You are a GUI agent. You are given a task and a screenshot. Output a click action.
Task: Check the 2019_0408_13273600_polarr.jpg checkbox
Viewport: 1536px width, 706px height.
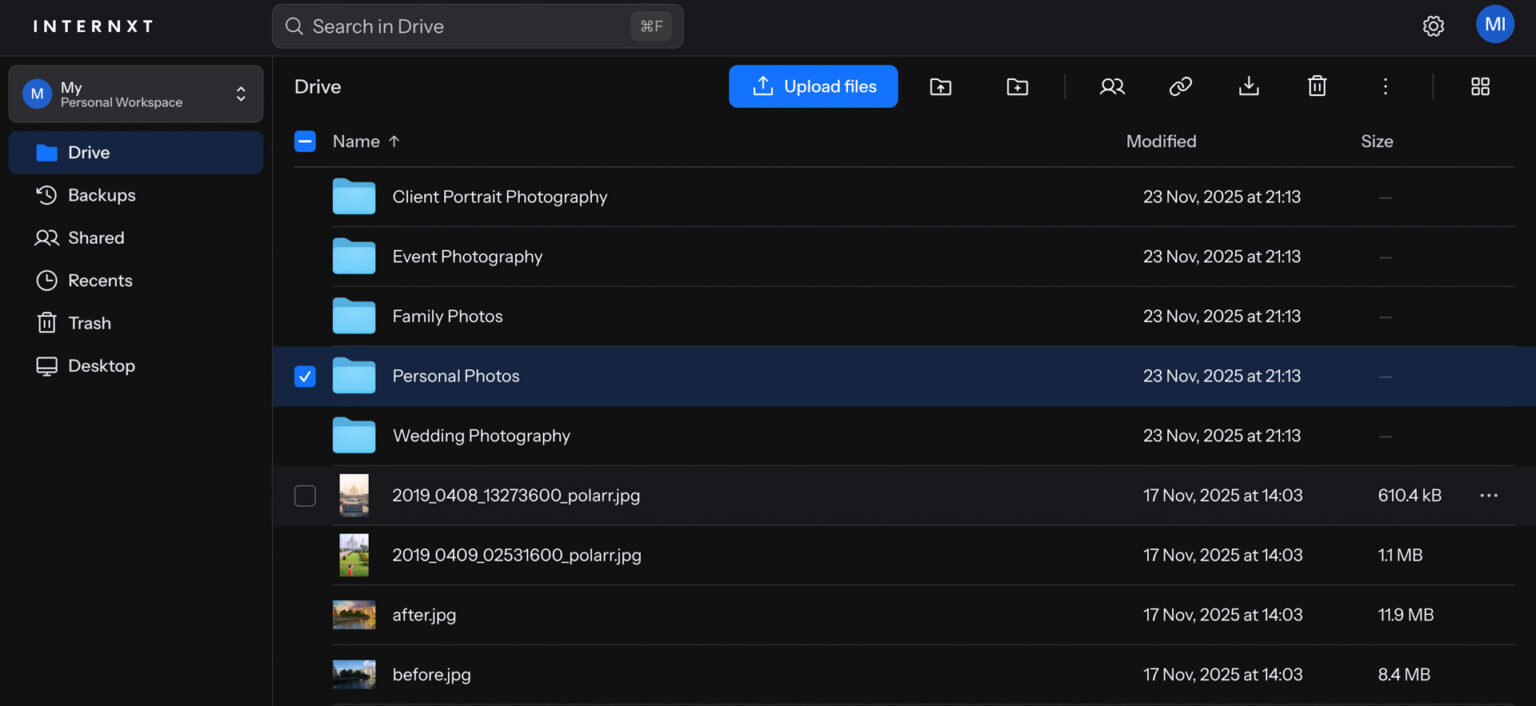coord(305,496)
